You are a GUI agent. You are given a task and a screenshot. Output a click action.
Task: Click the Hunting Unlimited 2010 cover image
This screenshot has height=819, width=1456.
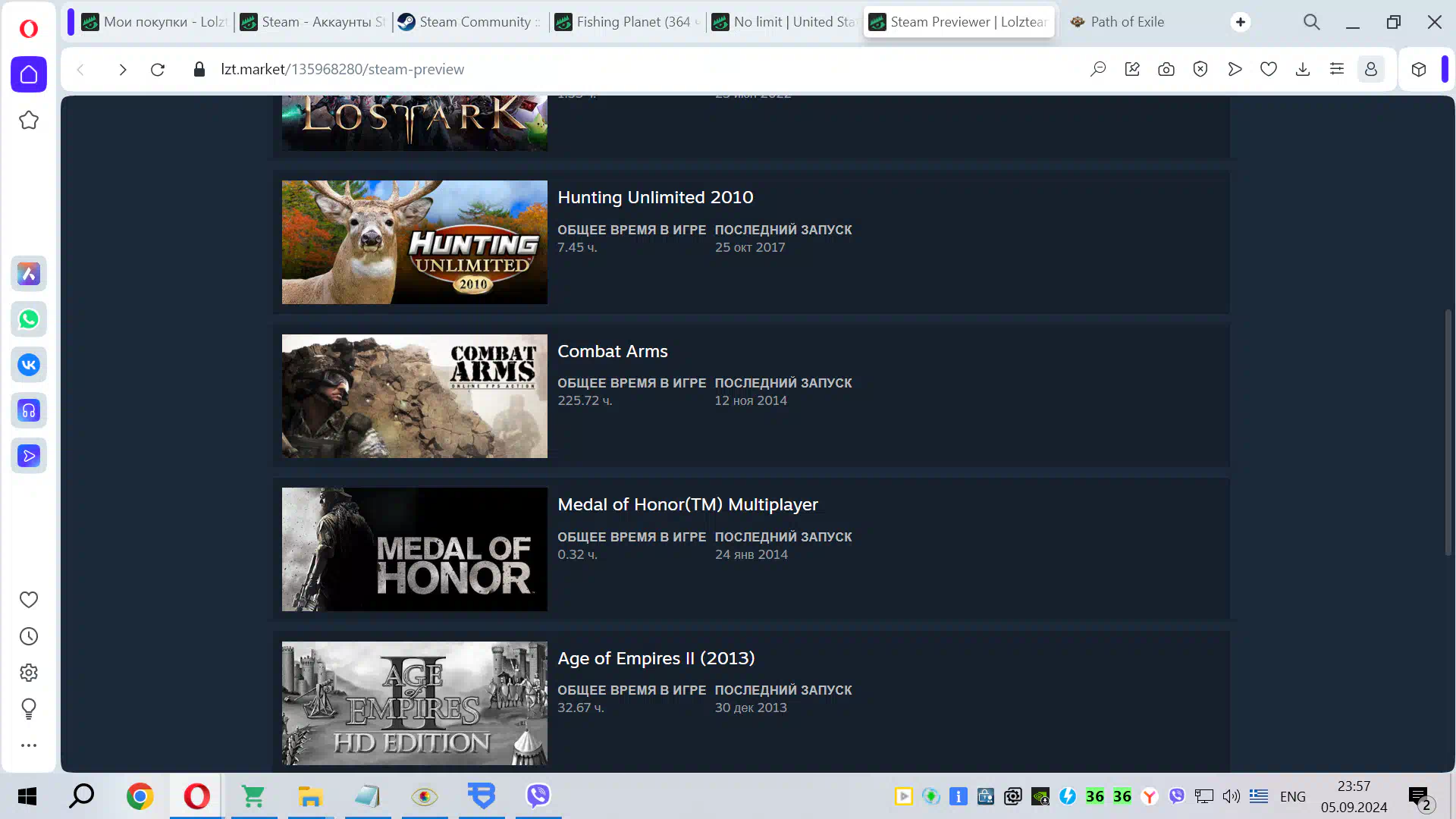tap(415, 242)
